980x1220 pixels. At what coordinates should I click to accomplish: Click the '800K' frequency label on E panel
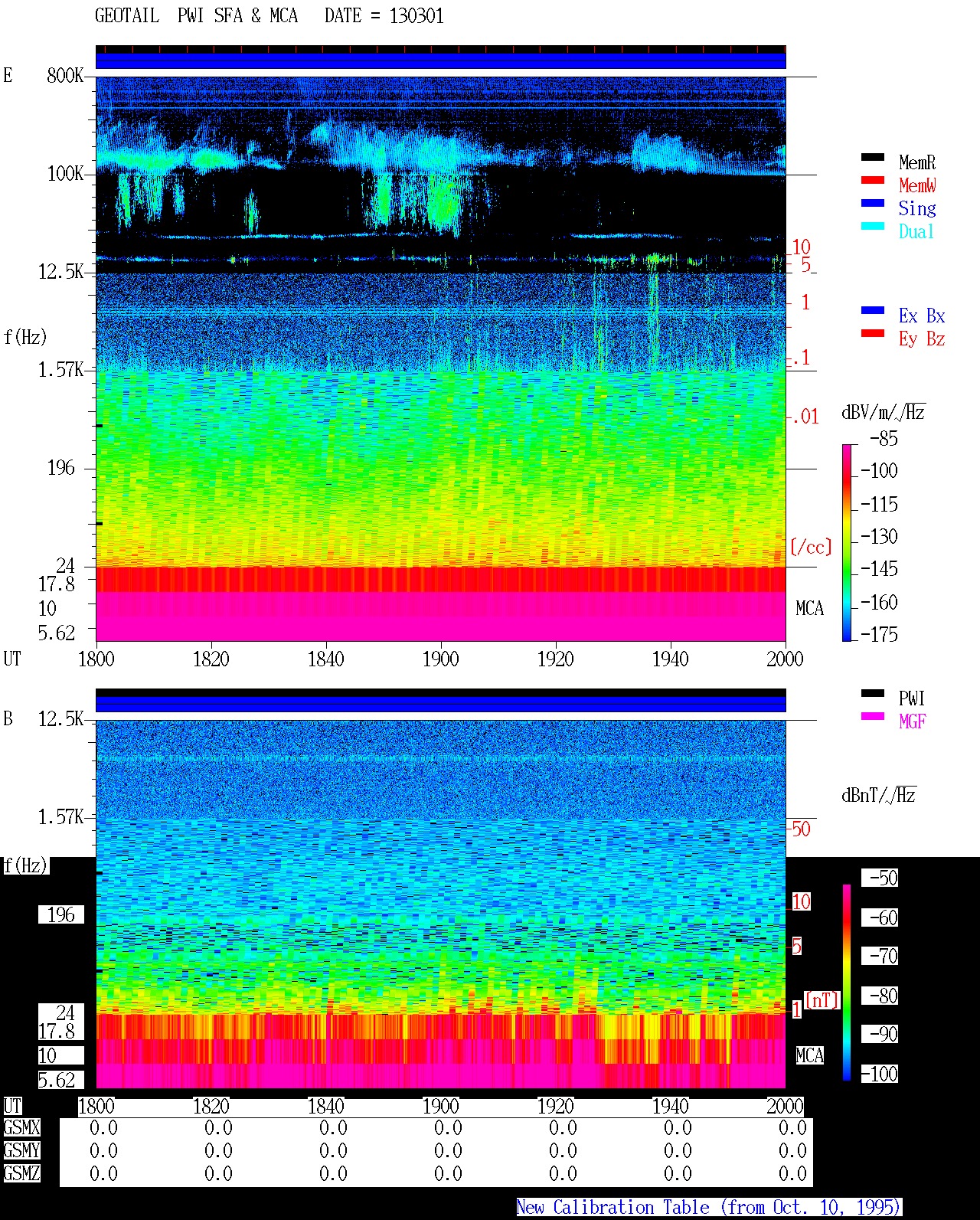(65, 75)
